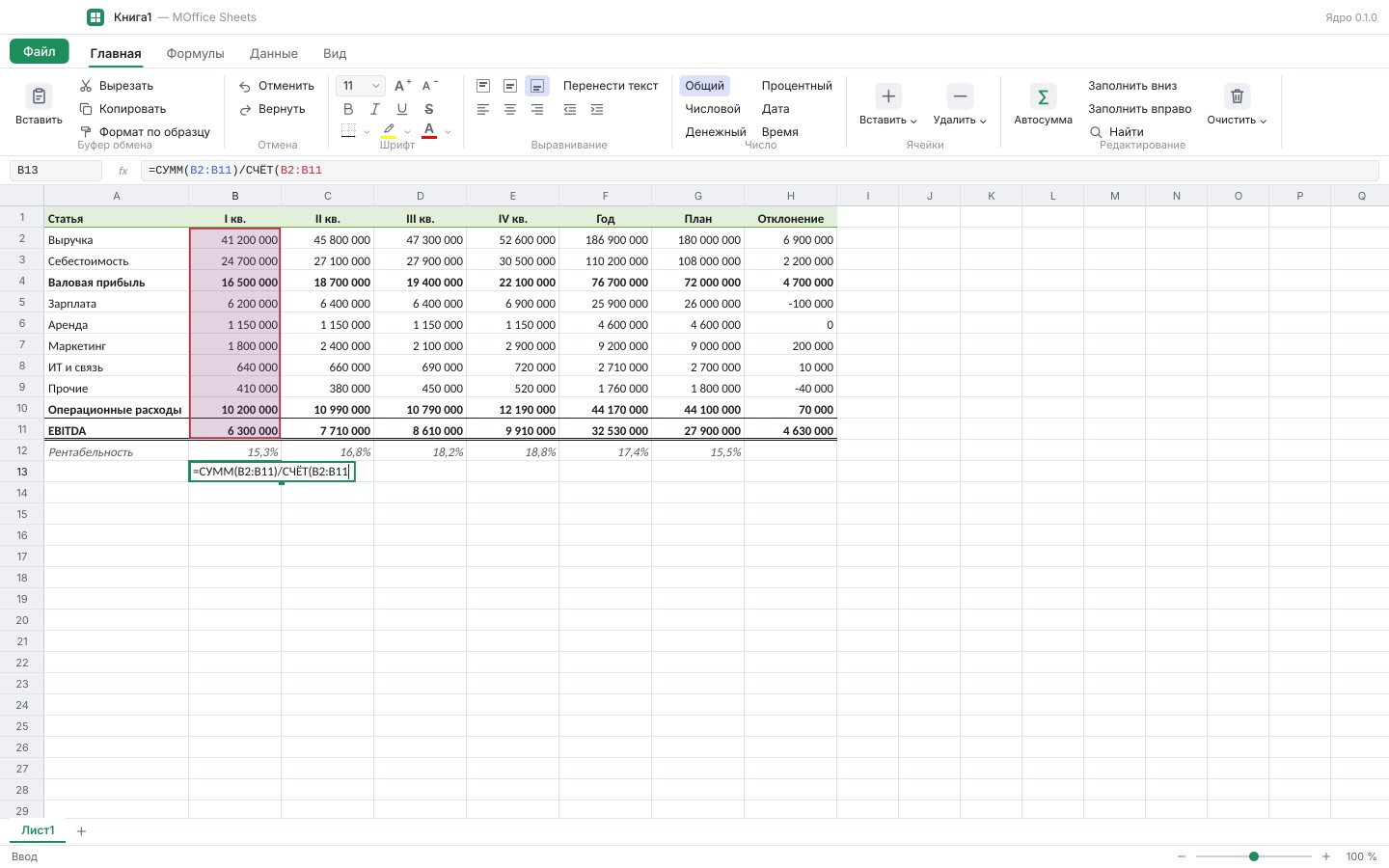Open the File menu
The height and width of the screenshot is (868, 1389).
pos(40,52)
